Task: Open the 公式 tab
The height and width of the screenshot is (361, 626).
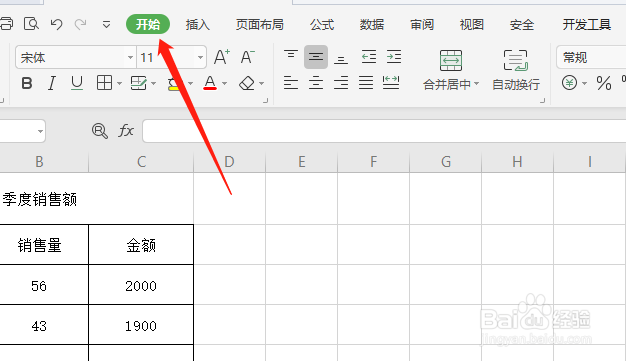Action: (x=322, y=25)
